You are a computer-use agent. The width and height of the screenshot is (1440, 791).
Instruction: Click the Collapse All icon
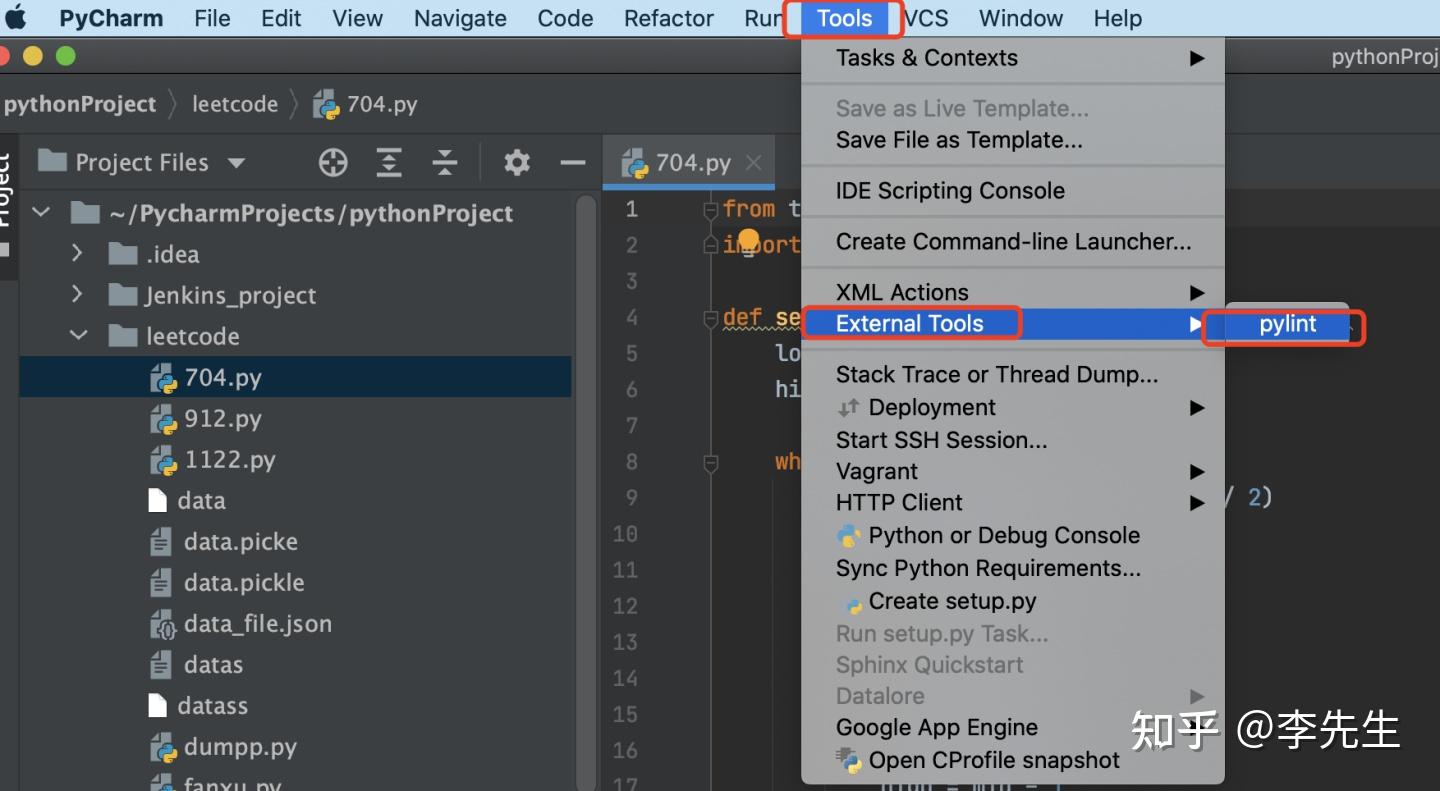pos(445,162)
